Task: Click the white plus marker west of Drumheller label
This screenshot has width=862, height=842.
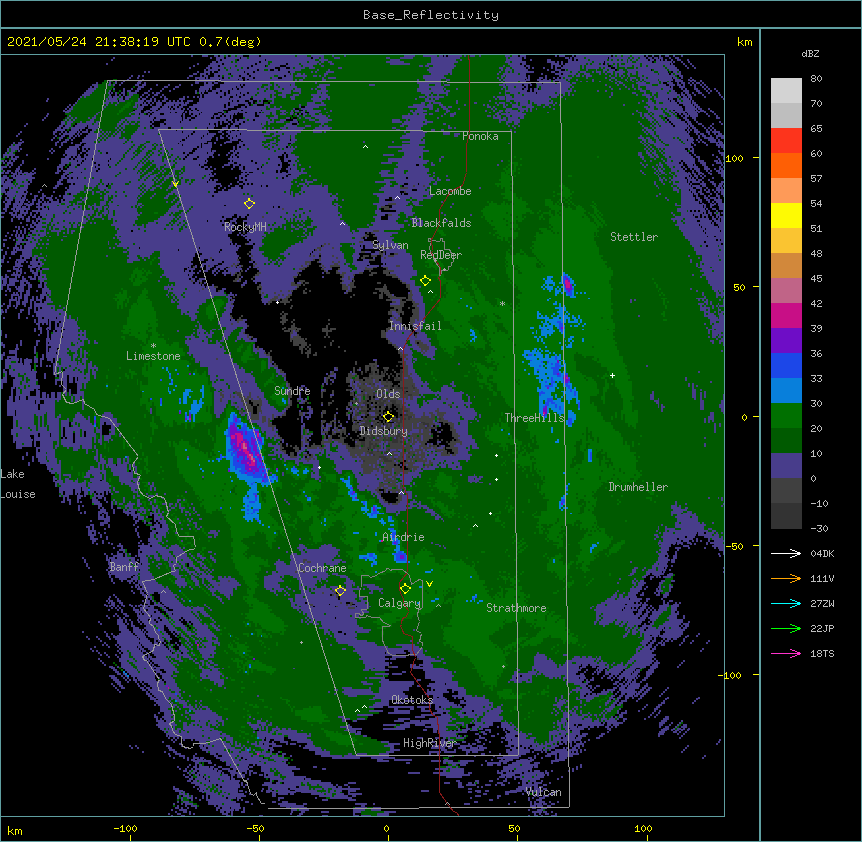Action: (x=612, y=375)
